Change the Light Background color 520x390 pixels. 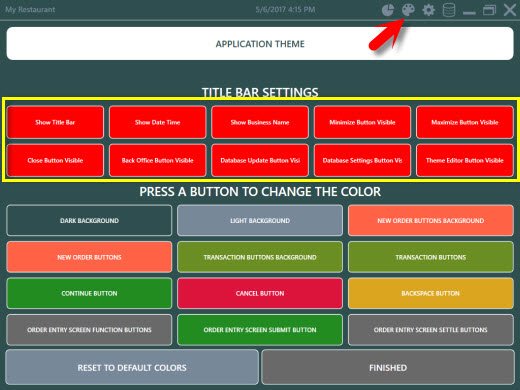[260, 221]
